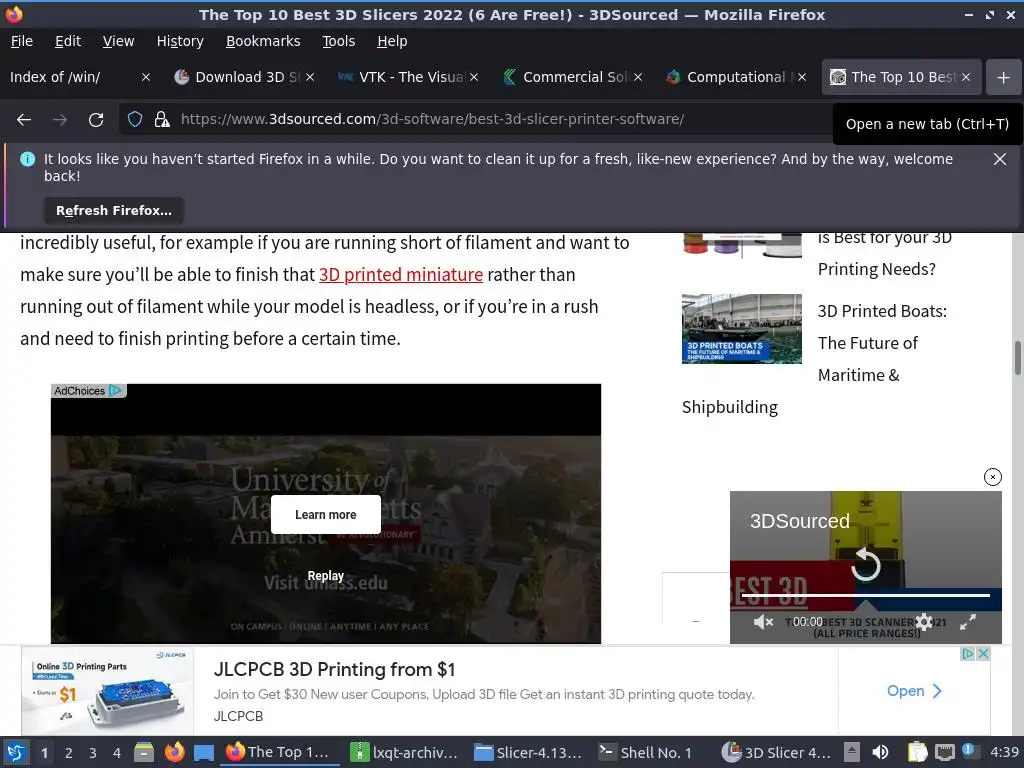Open the File menu
This screenshot has width=1024, height=768.
pyautogui.click(x=22, y=41)
